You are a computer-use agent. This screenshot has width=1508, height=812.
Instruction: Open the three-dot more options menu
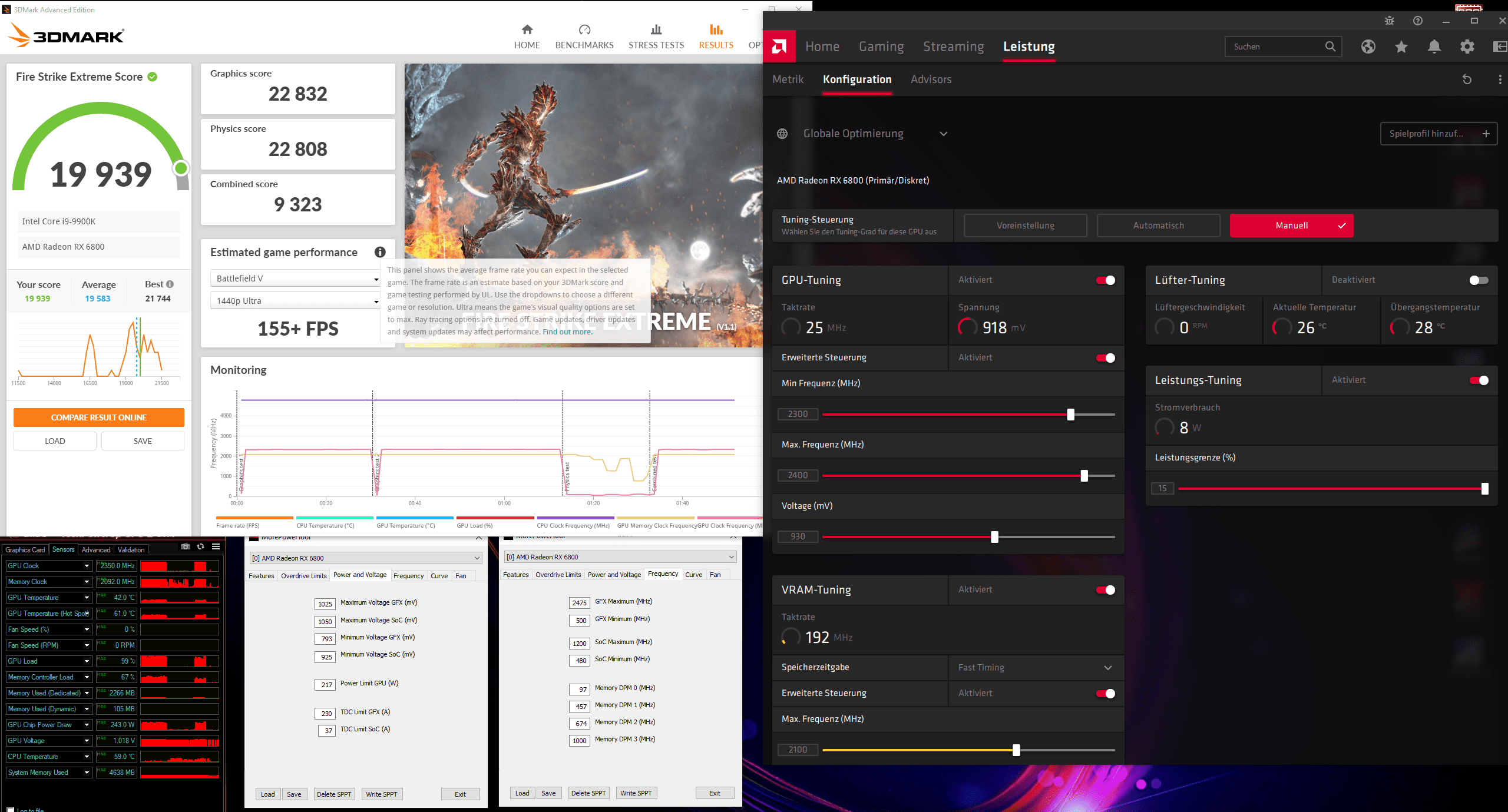click(x=1500, y=79)
